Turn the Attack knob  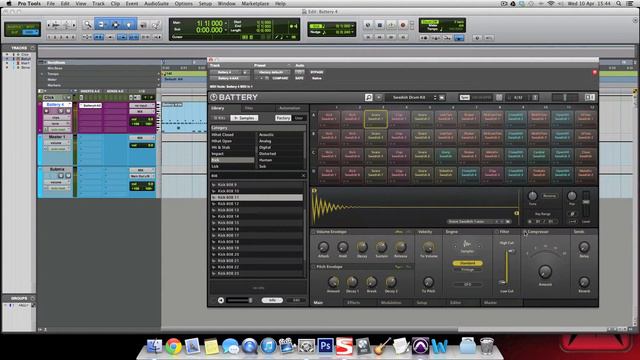click(323, 247)
